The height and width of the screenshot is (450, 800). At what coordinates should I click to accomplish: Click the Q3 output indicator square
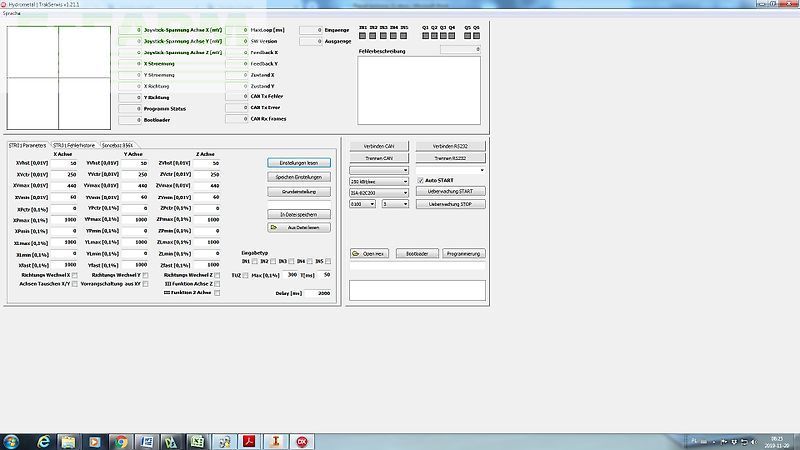click(443, 36)
